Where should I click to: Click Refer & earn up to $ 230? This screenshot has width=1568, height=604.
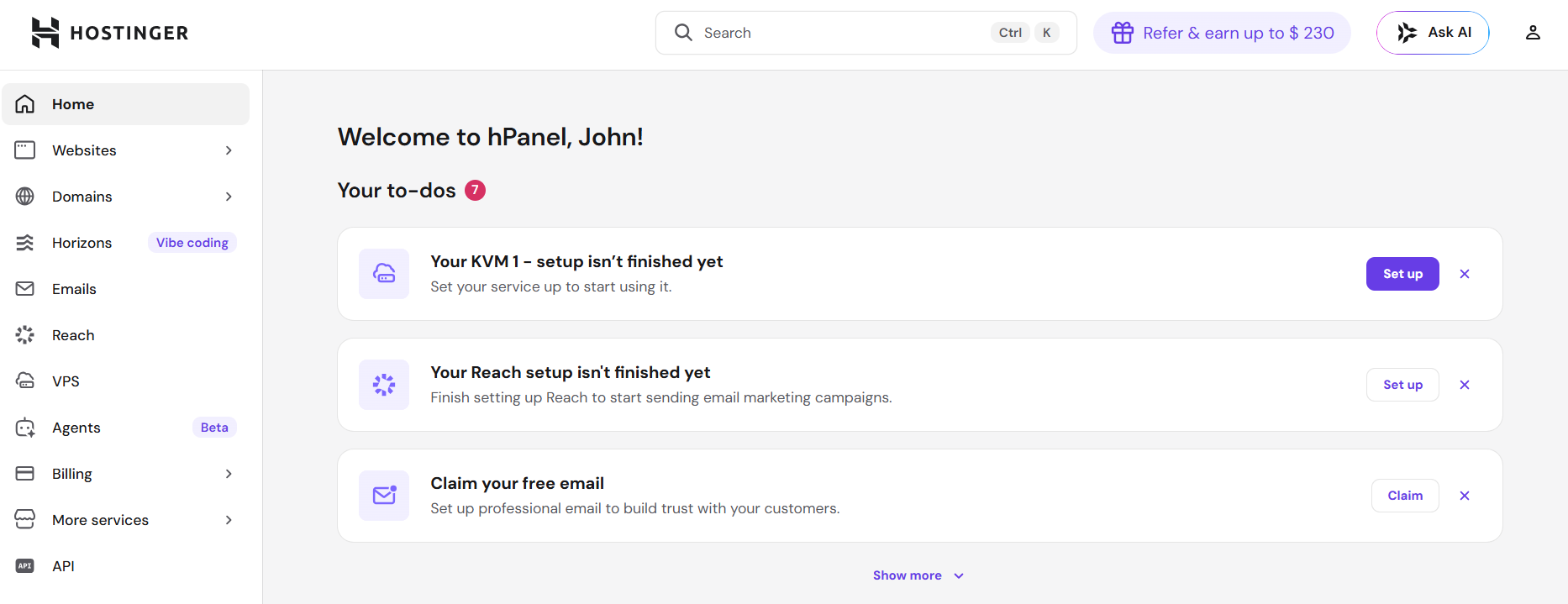pyautogui.click(x=1222, y=33)
